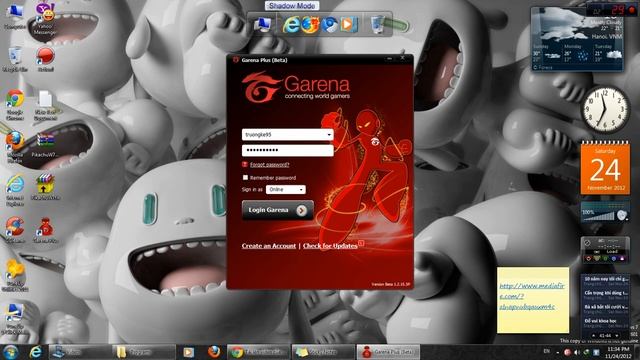Open the Forgot password link
Image resolution: width=640 pixels, height=360 pixels.
[269, 164]
